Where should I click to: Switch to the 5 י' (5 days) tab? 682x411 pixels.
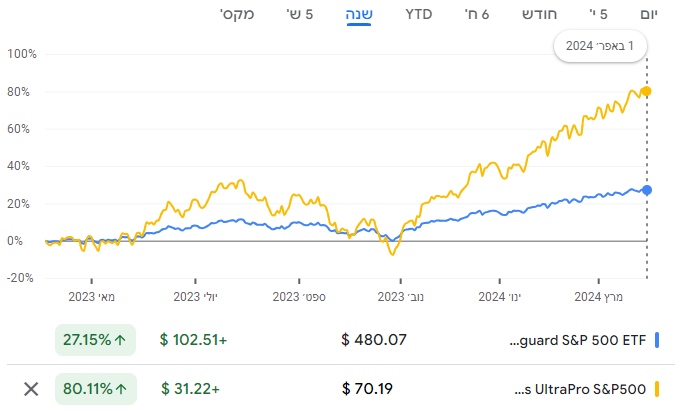598,15
